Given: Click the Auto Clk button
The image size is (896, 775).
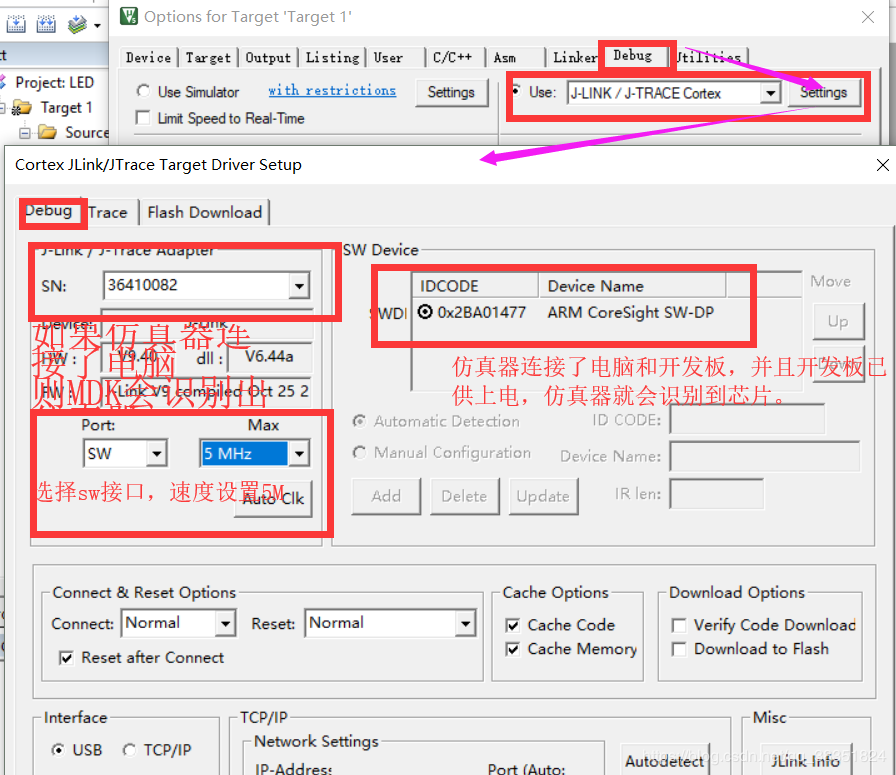Looking at the screenshot, I should coord(274,499).
